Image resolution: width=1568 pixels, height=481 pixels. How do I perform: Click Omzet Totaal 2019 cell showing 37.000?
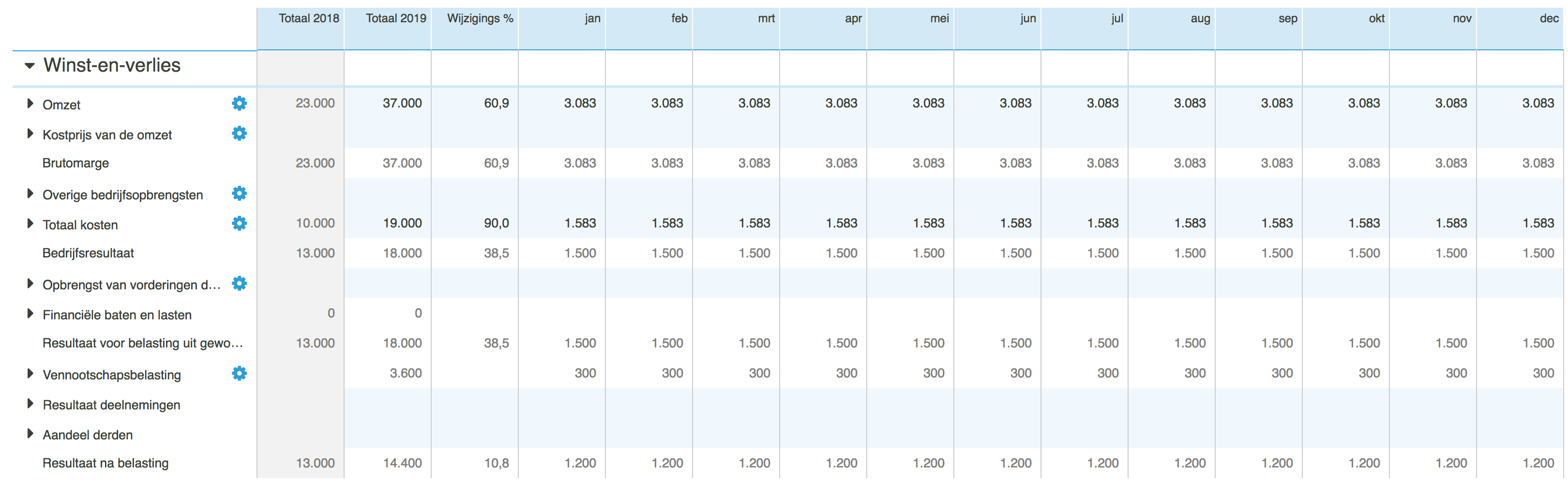click(x=402, y=104)
